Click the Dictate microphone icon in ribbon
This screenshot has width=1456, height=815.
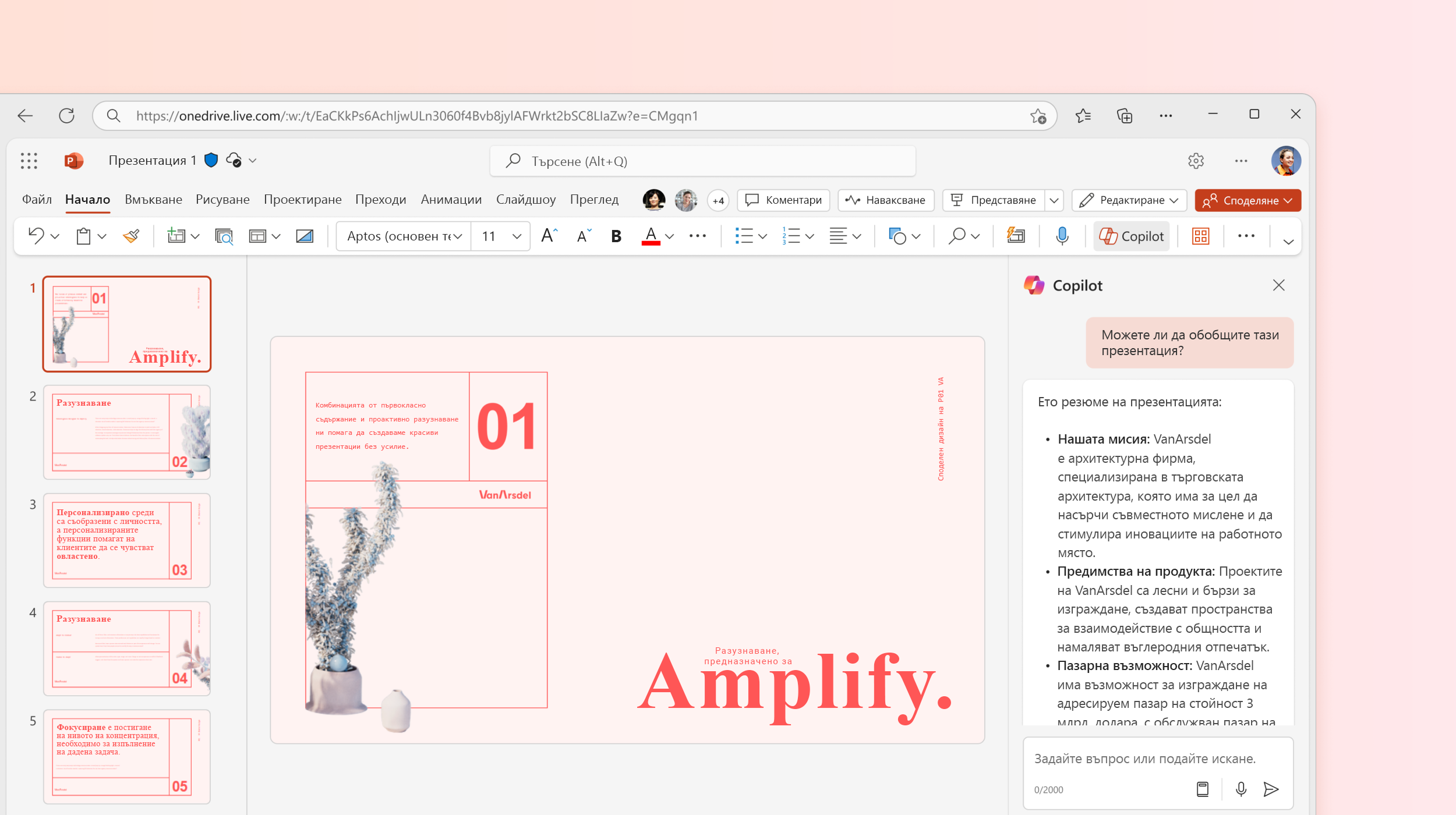point(1062,236)
